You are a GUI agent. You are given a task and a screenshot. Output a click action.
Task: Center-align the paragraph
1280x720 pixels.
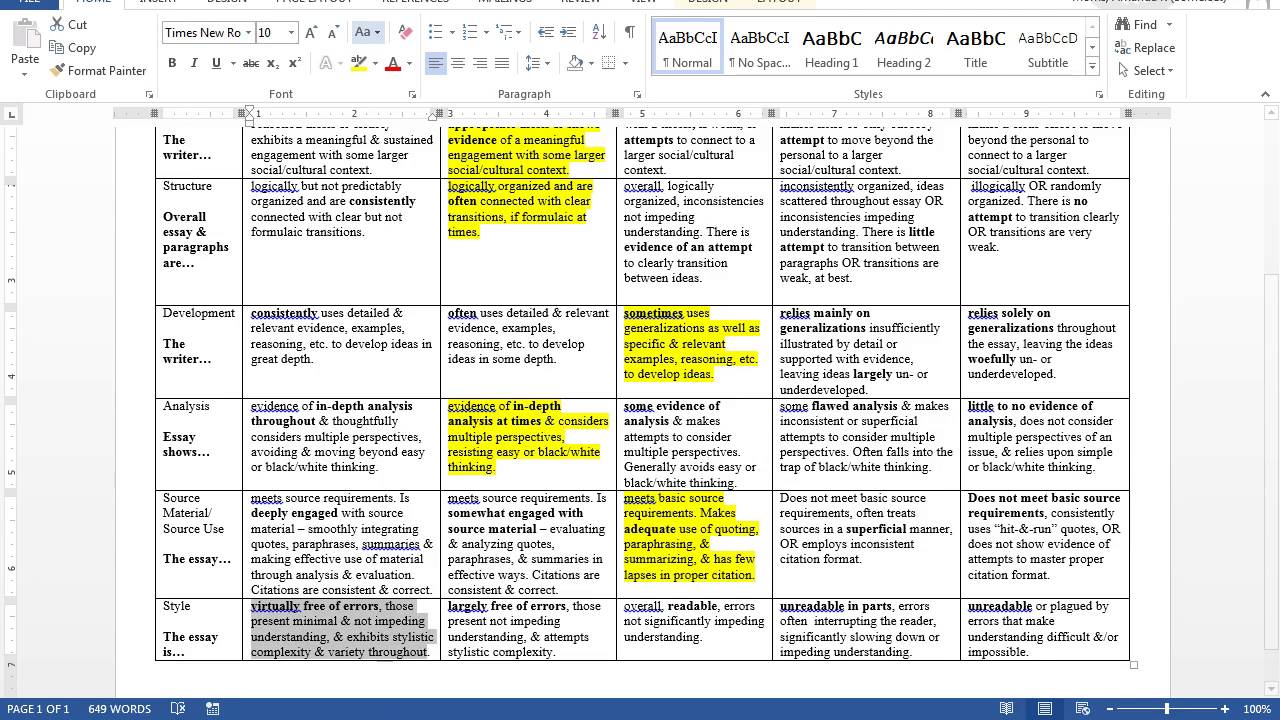pyautogui.click(x=458, y=63)
